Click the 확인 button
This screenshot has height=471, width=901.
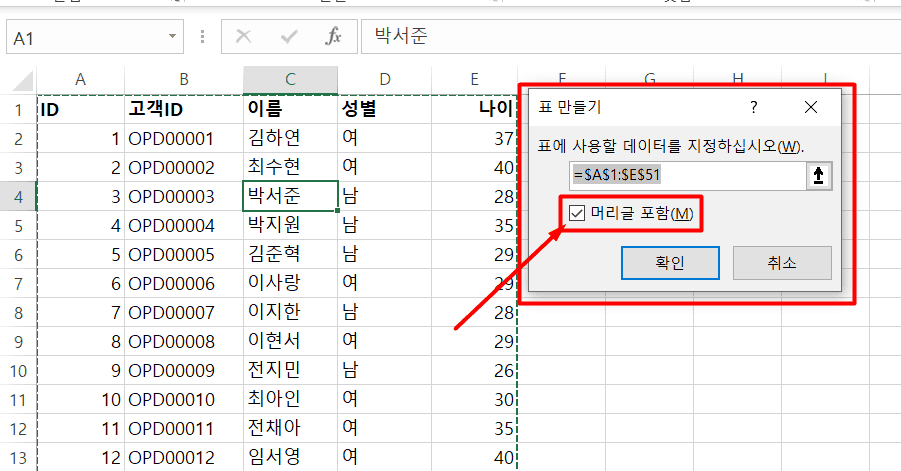click(670, 263)
